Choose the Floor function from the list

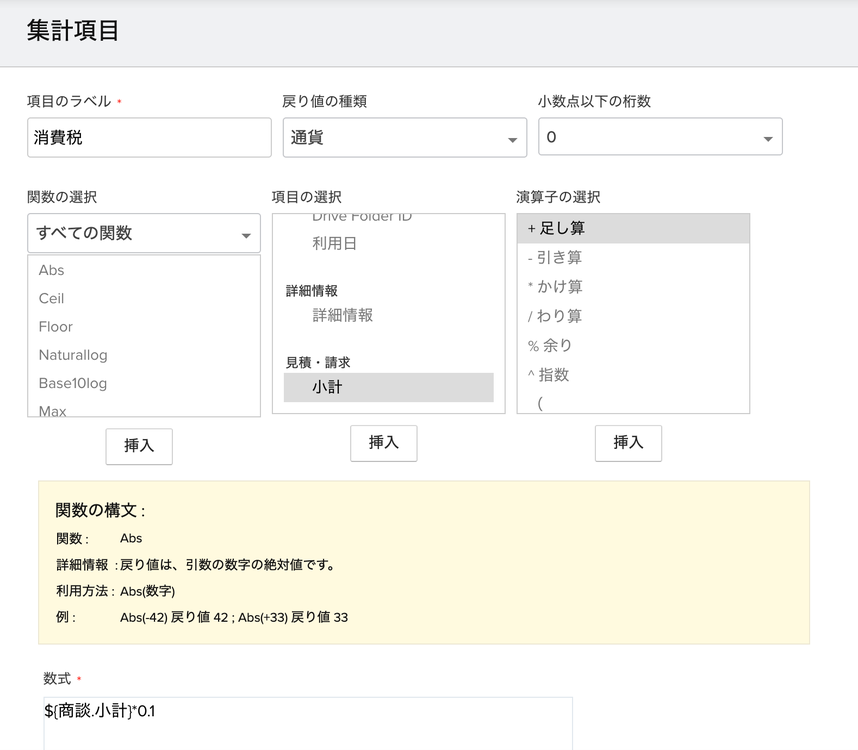point(56,327)
